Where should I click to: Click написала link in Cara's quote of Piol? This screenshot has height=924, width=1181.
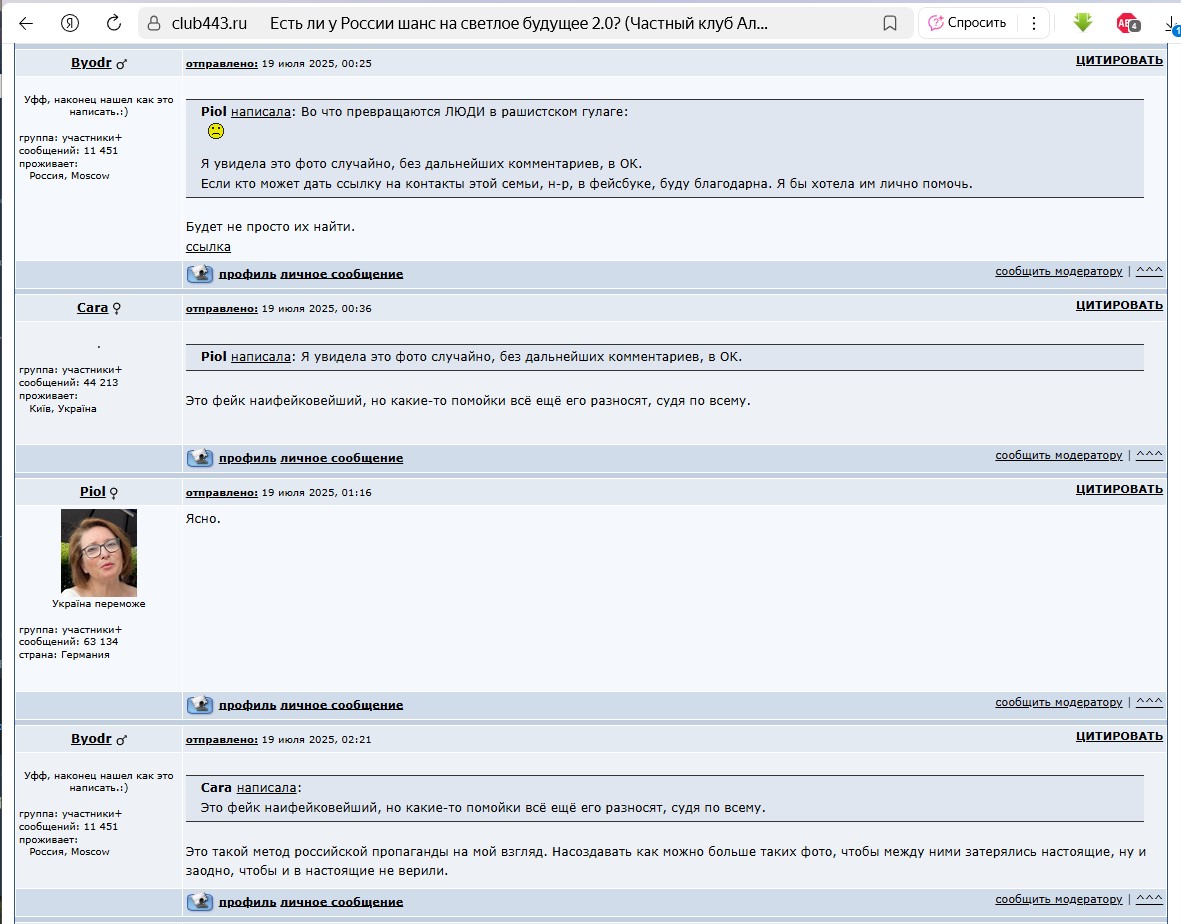tap(261, 356)
